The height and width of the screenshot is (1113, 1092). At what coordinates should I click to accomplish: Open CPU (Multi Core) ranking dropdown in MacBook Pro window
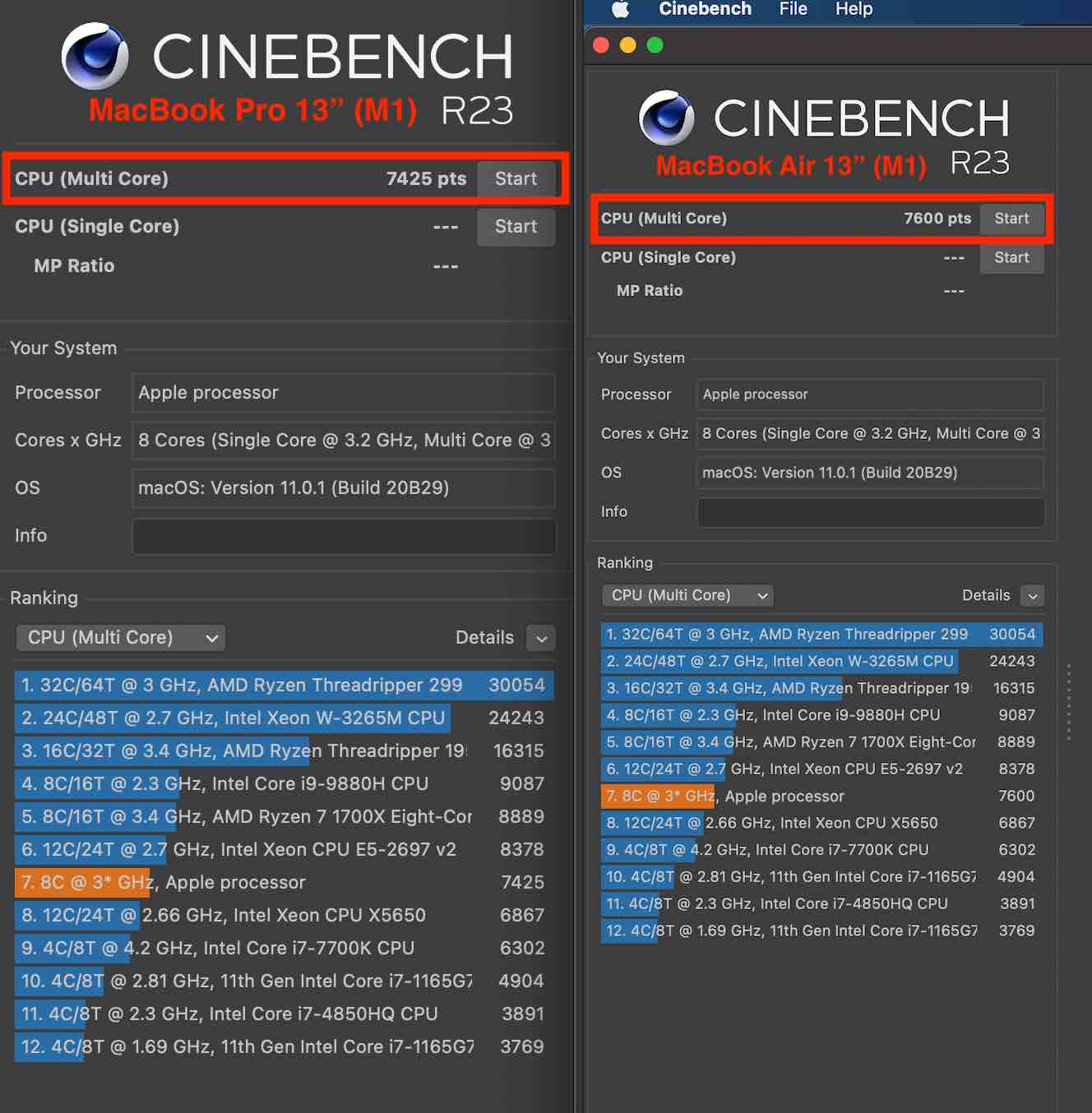pos(121,638)
